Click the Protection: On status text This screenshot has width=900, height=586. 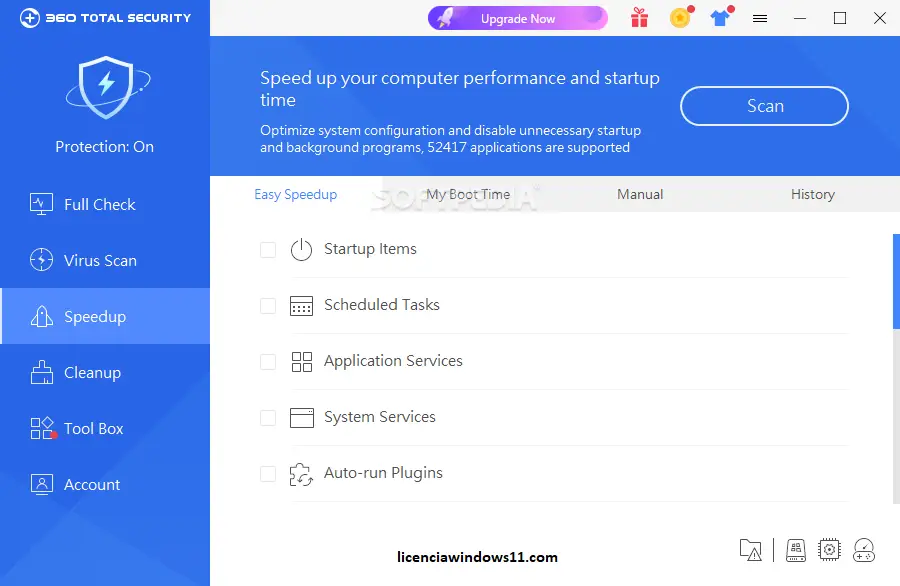pyautogui.click(x=104, y=147)
